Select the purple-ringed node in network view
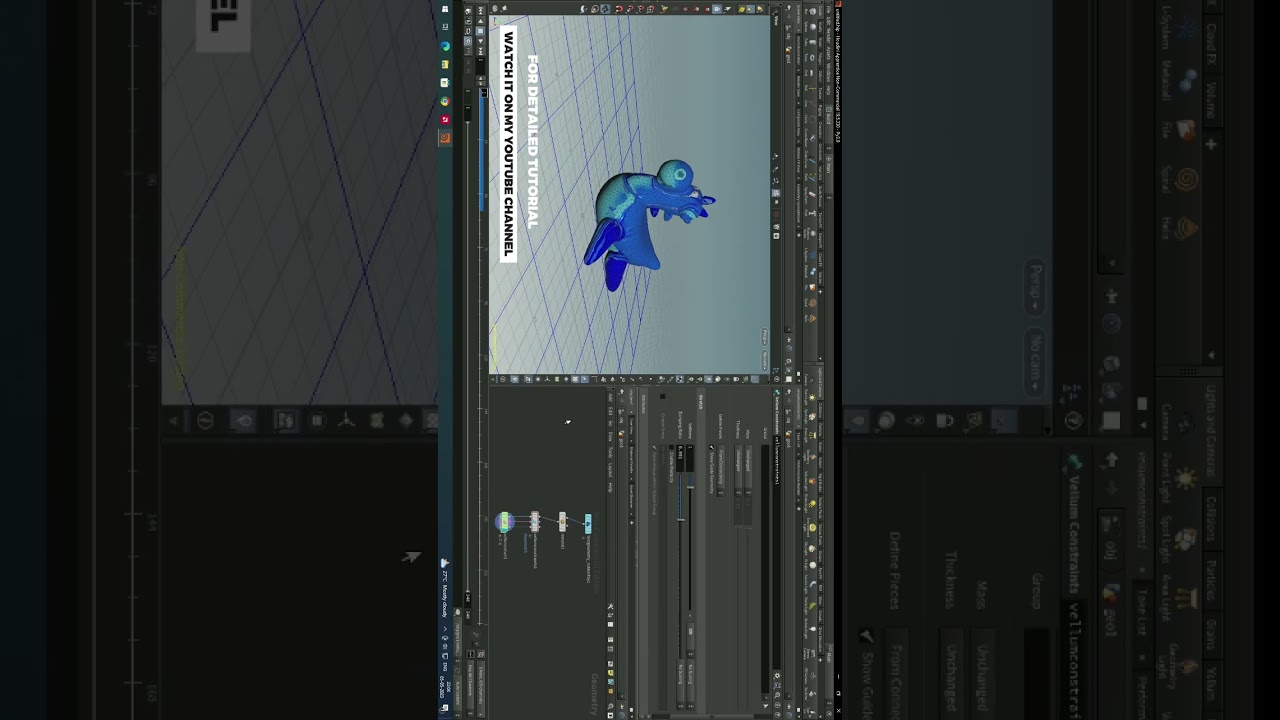The image size is (1280, 720). tap(505, 522)
